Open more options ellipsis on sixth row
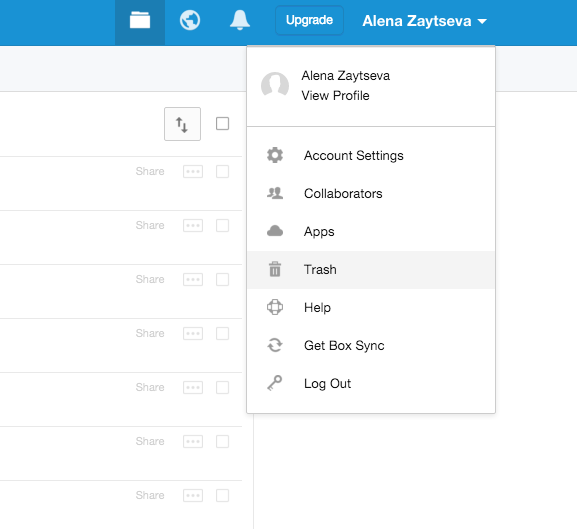577x529 pixels. tap(193, 441)
